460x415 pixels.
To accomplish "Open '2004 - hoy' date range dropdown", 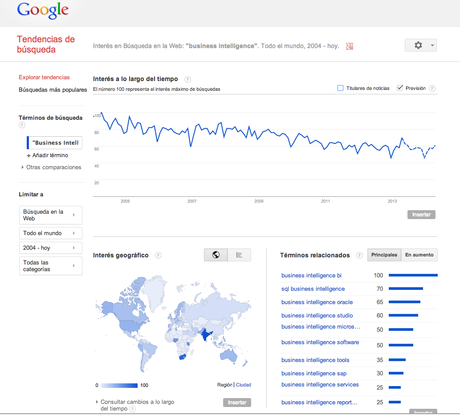I will (51, 248).
